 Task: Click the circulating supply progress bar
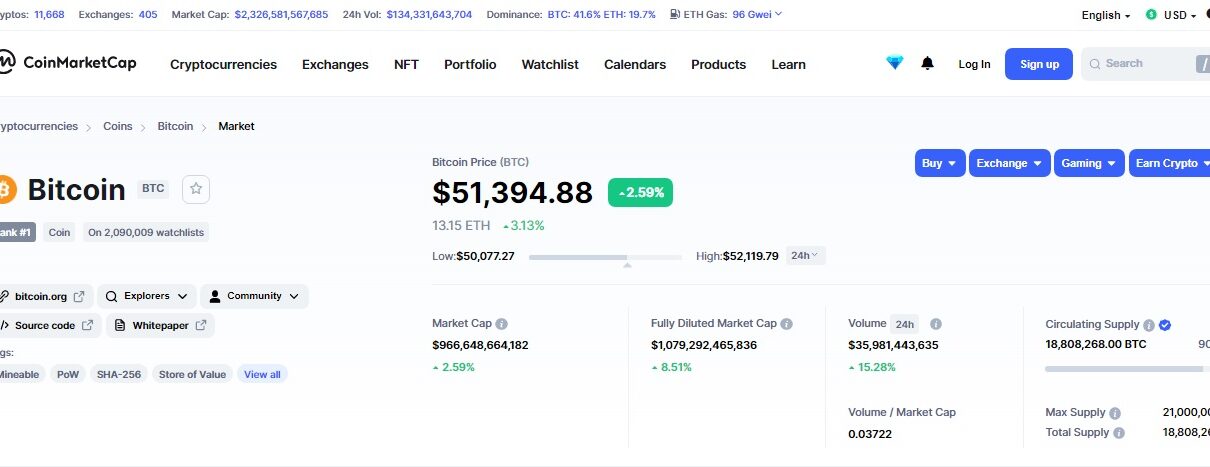point(1127,369)
